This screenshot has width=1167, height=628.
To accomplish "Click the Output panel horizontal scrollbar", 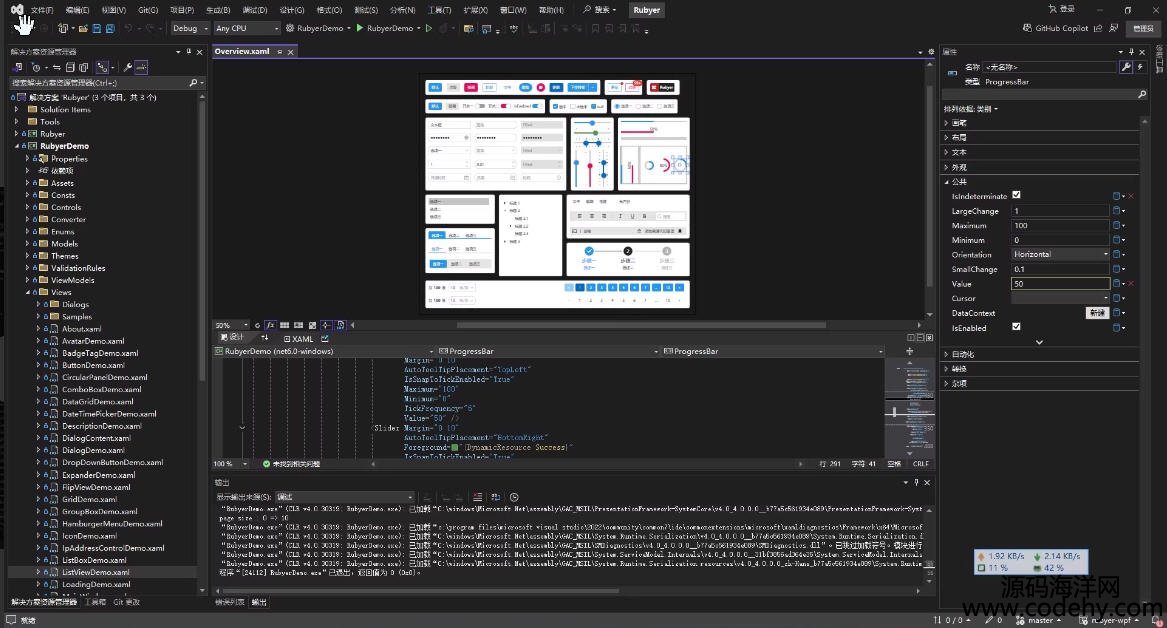I will (x=418, y=592).
